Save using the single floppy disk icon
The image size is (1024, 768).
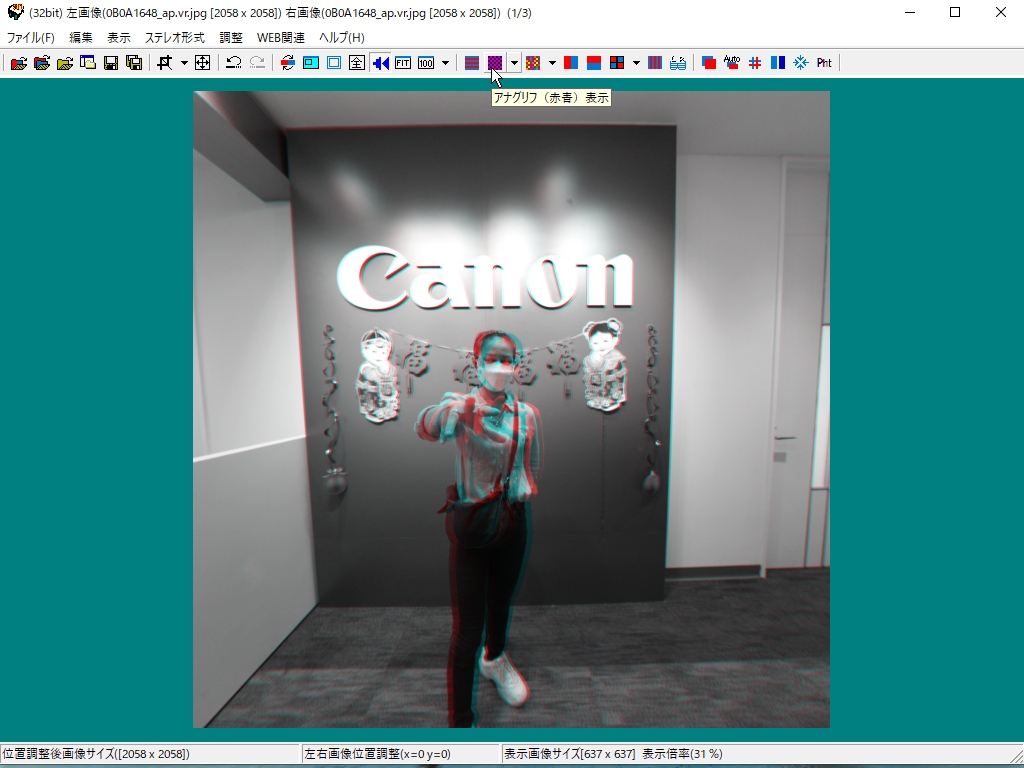(x=111, y=63)
